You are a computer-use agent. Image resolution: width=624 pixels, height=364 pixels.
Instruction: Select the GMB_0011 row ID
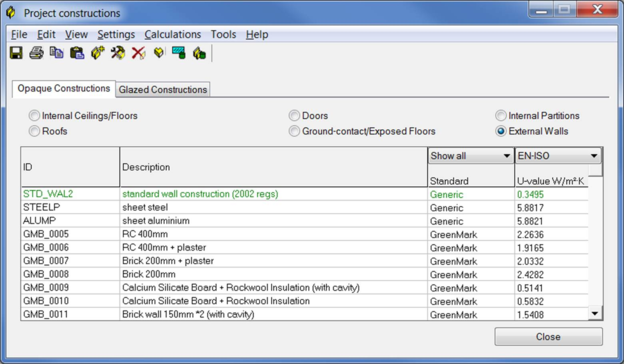click(46, 314)
